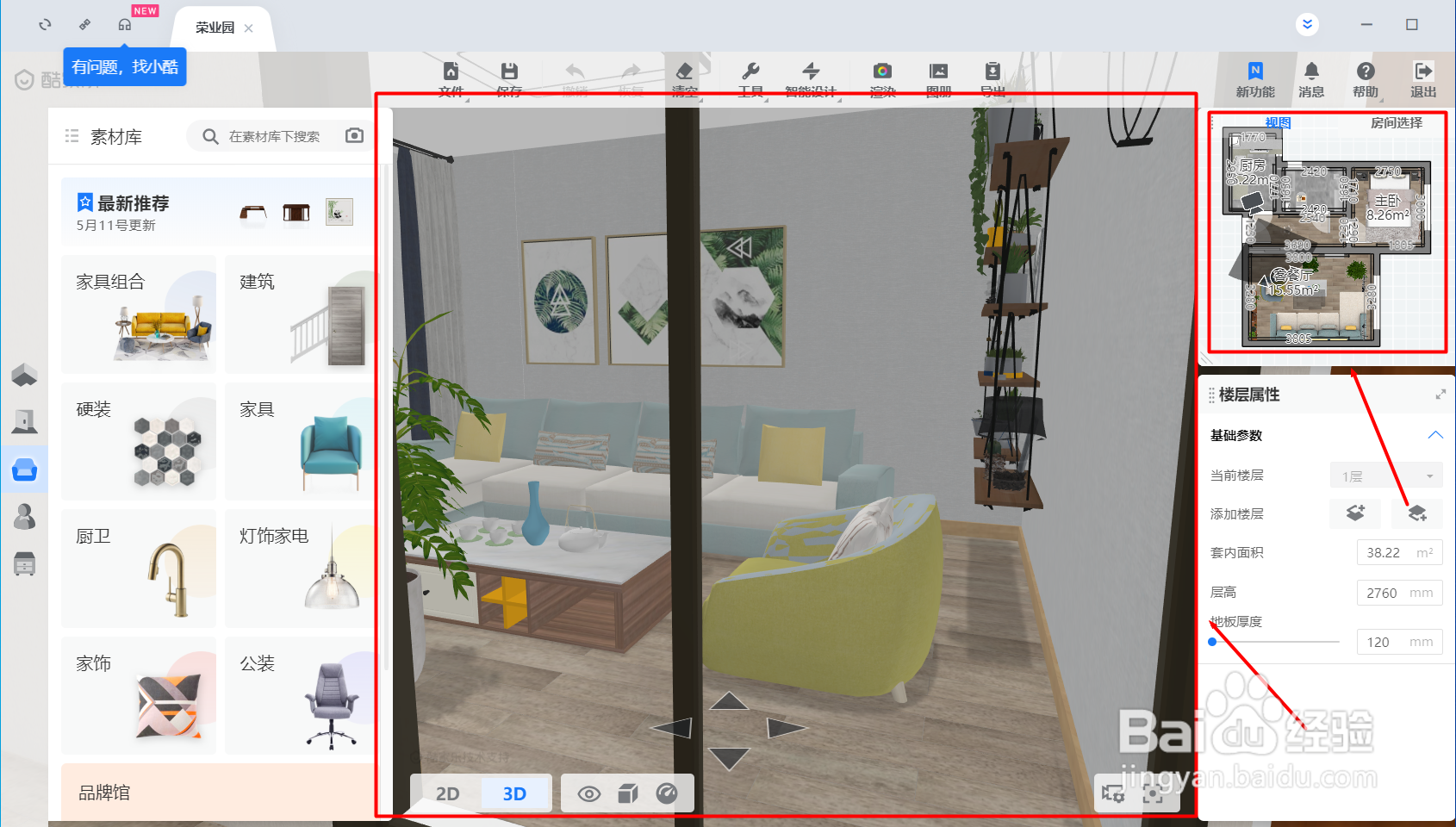Viewport: 1456px width, 827px height.
Task: Open the 消息 bell notifications
Action: (x=1311, y=72)
